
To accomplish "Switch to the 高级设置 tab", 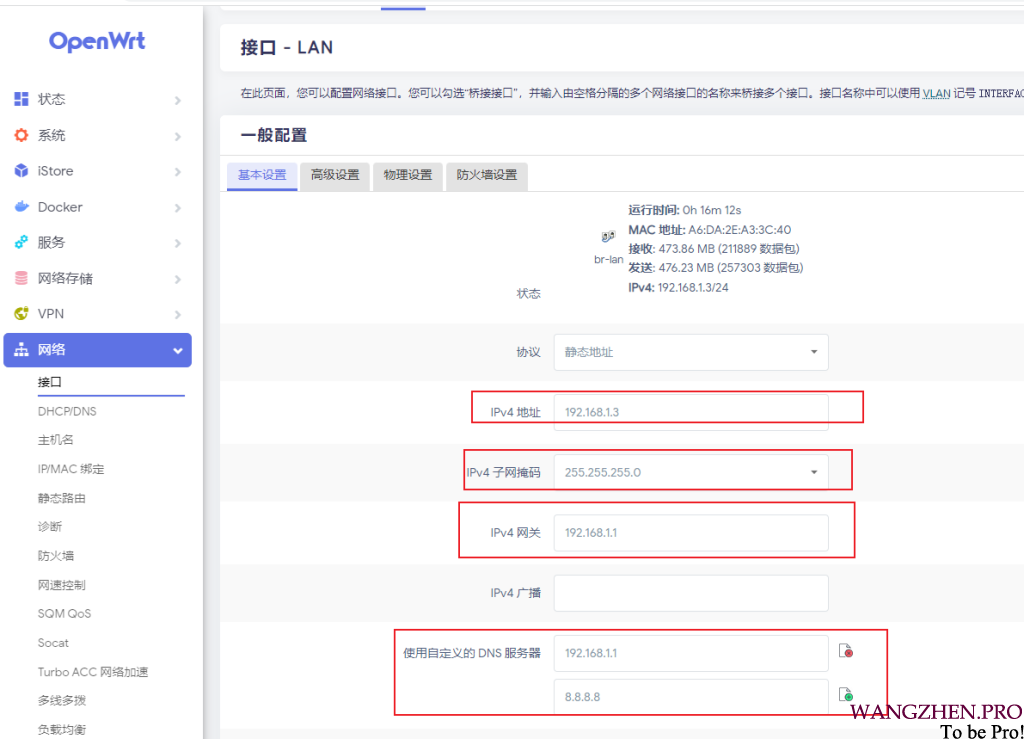I will point(334,175).
